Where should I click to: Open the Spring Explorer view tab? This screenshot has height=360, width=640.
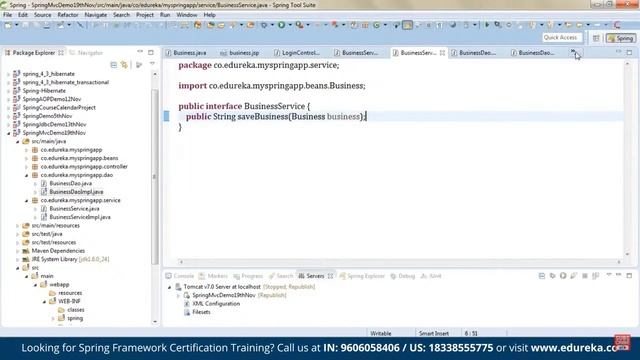[362, 276]
